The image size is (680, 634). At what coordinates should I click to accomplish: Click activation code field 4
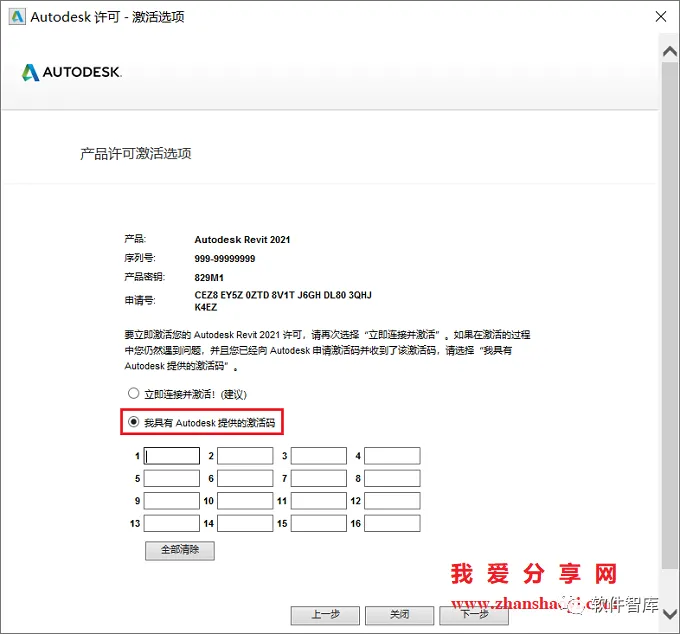coord(392,456)
